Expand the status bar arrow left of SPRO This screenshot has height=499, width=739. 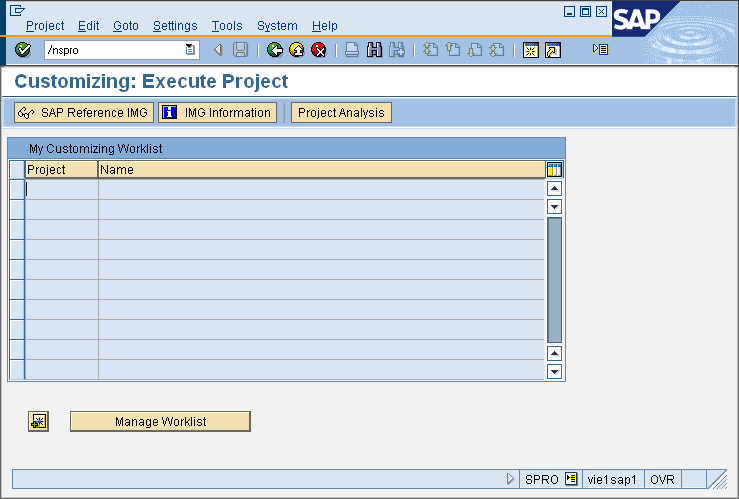point(511,480)
